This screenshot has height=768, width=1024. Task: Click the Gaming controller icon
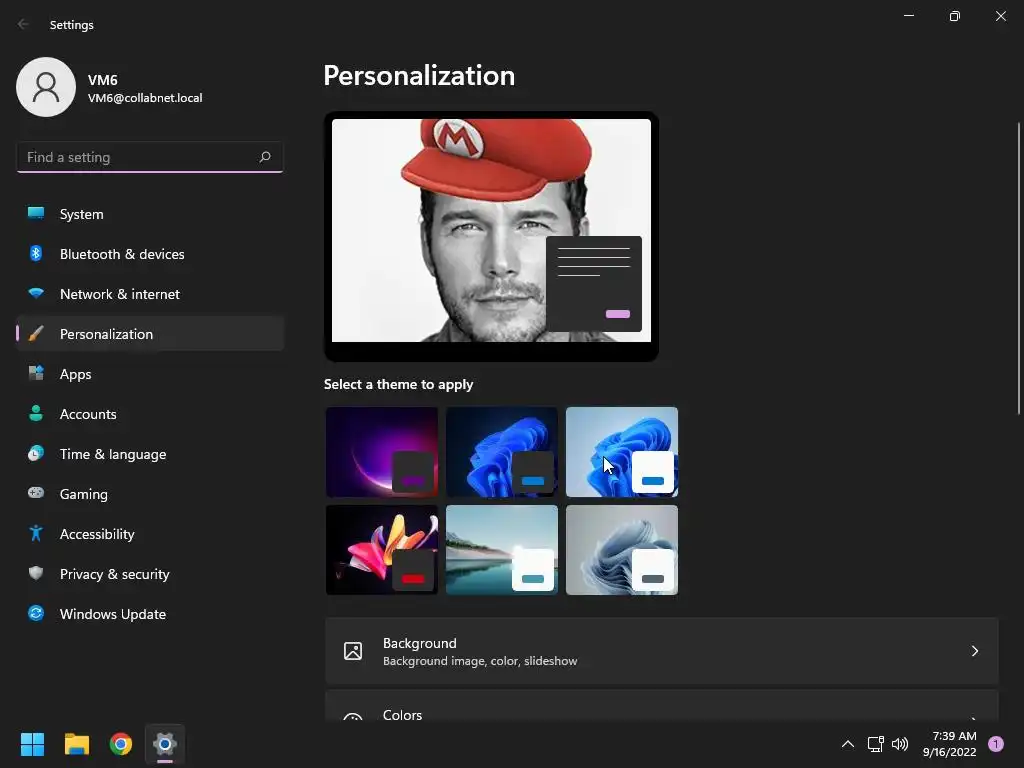[36, 493]
